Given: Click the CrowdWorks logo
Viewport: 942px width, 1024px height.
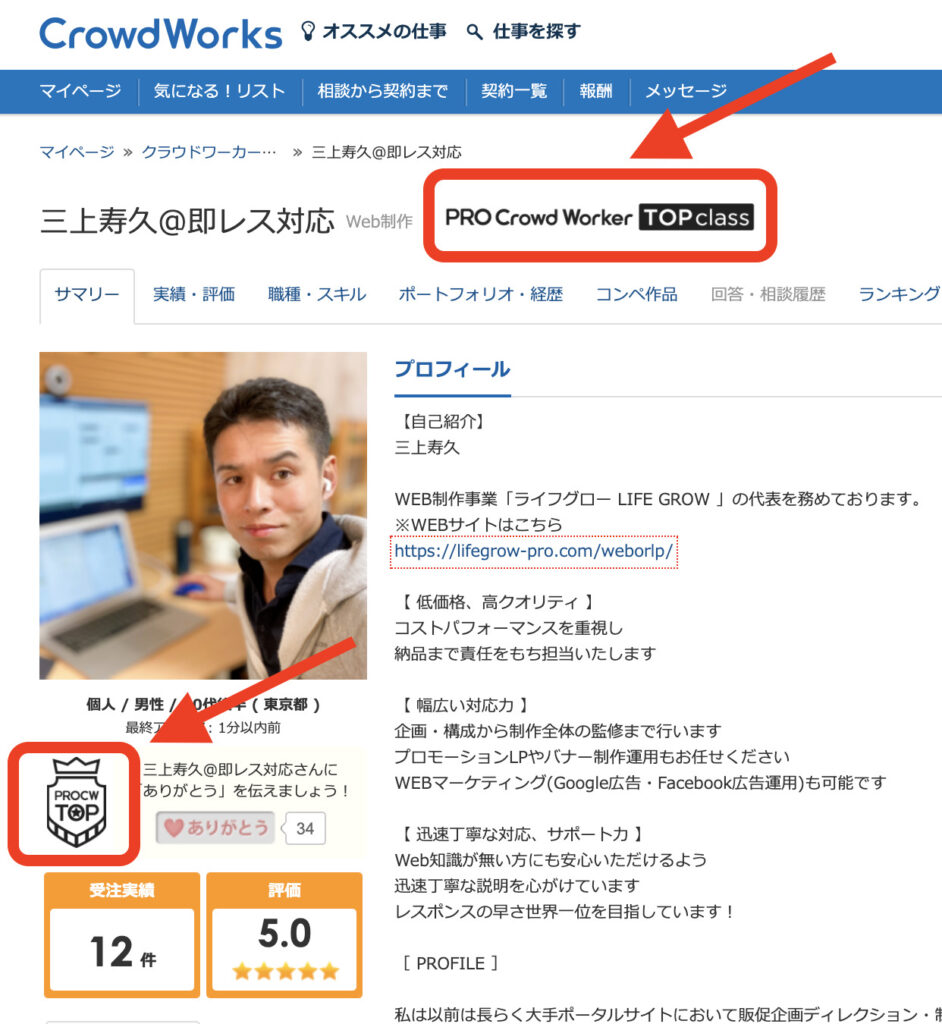Looking at the screenshot, I should tap(161, 33).
